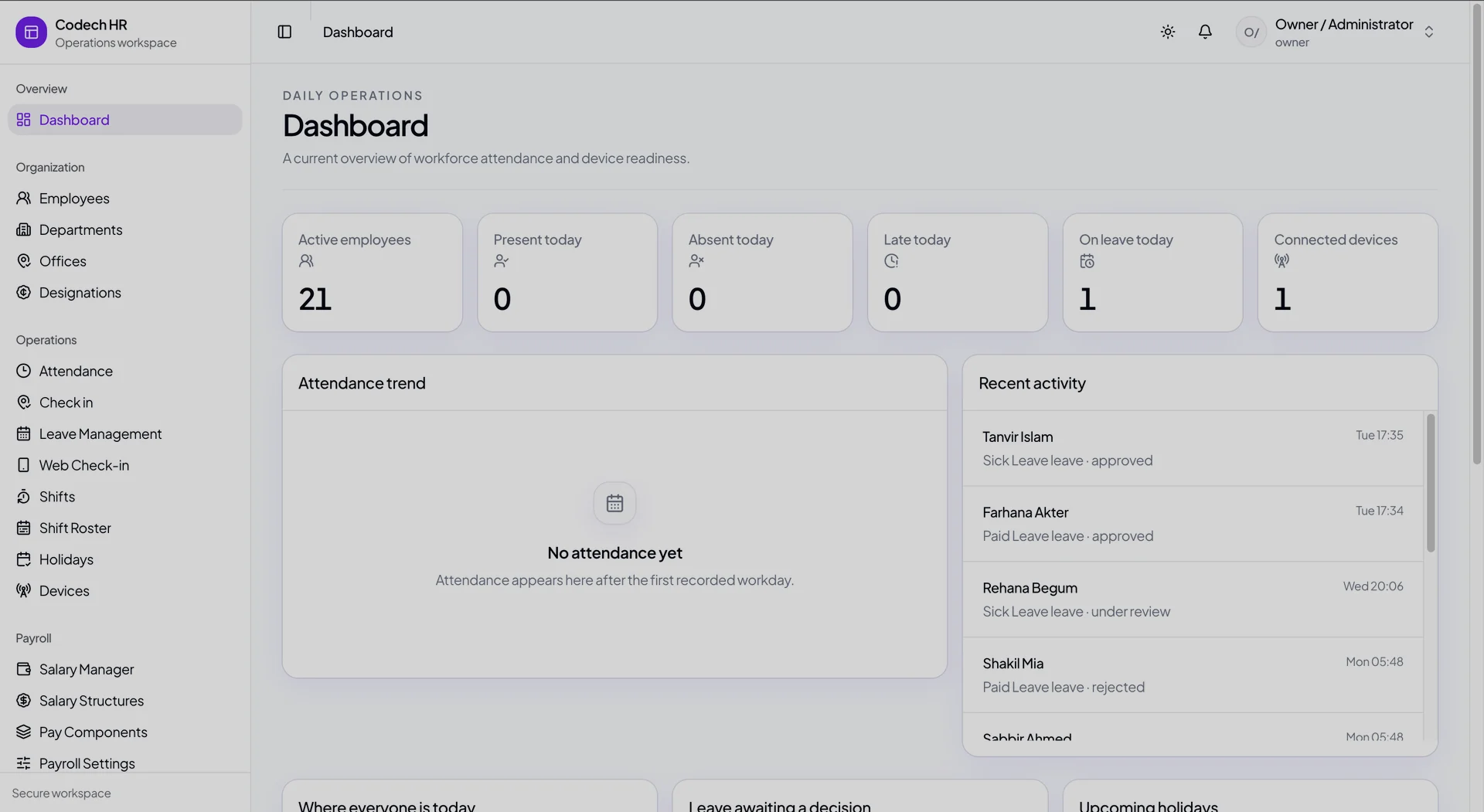Select Rehana Begum under review activity
This screenshot has height=812, width=1484.
tap(1193, 600)
